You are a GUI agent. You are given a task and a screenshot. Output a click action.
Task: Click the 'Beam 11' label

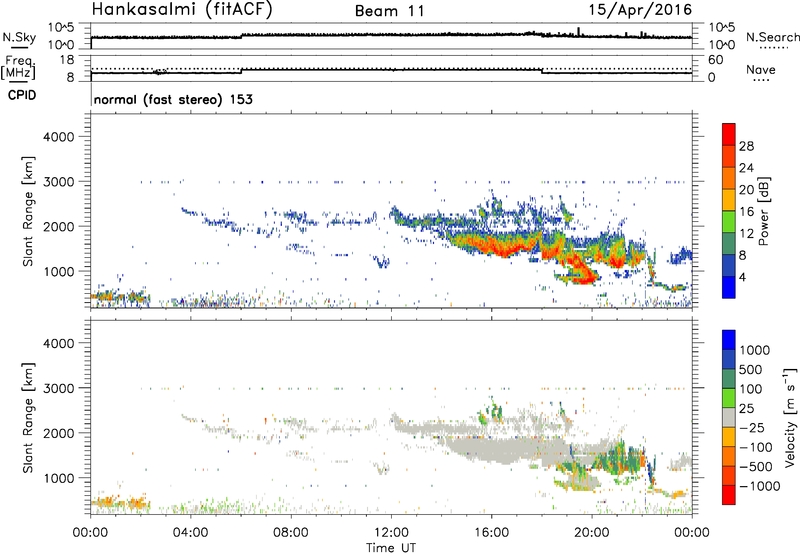[390, 11]
